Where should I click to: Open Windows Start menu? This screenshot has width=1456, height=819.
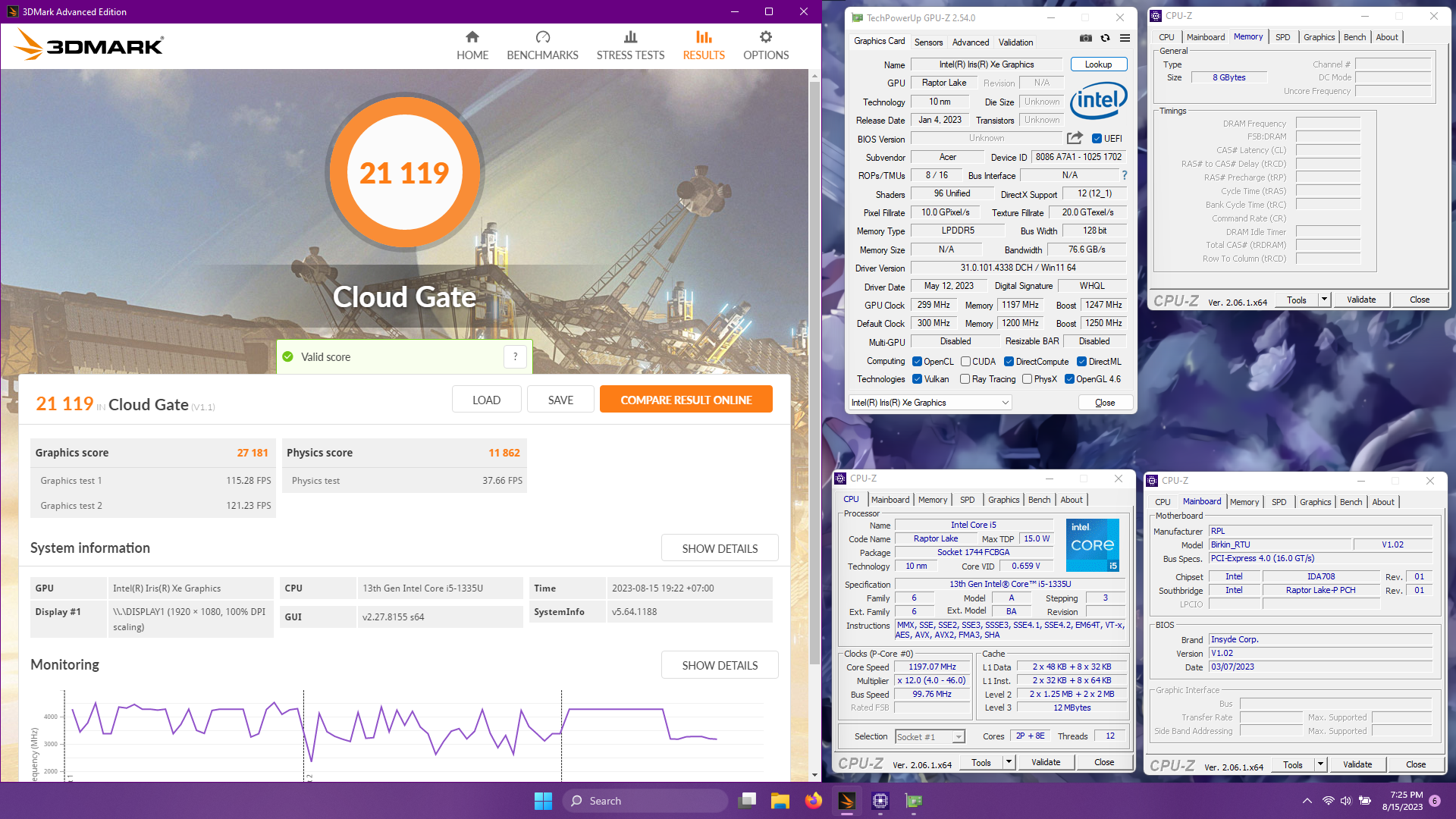point(543,801)
